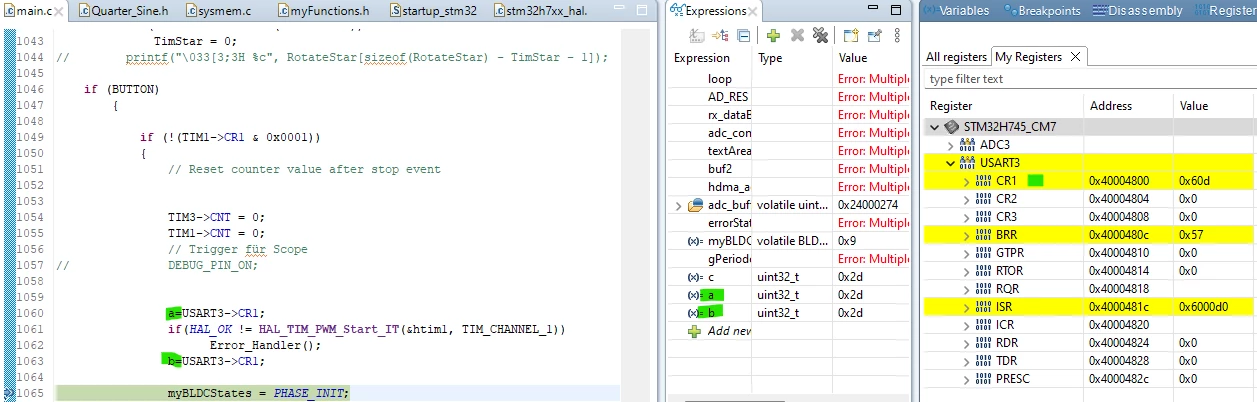Click the adc_buf array icon in Expressions
Screen dimensions: 1257x402
(696, 205)
